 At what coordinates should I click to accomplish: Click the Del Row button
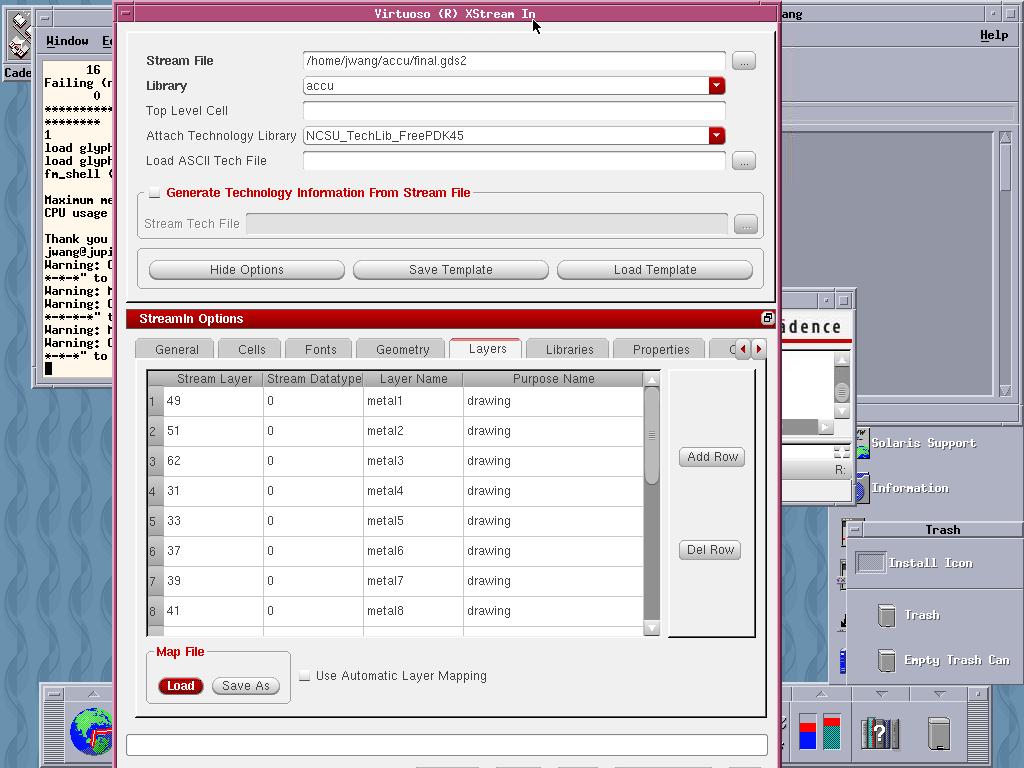click(710, 550)
